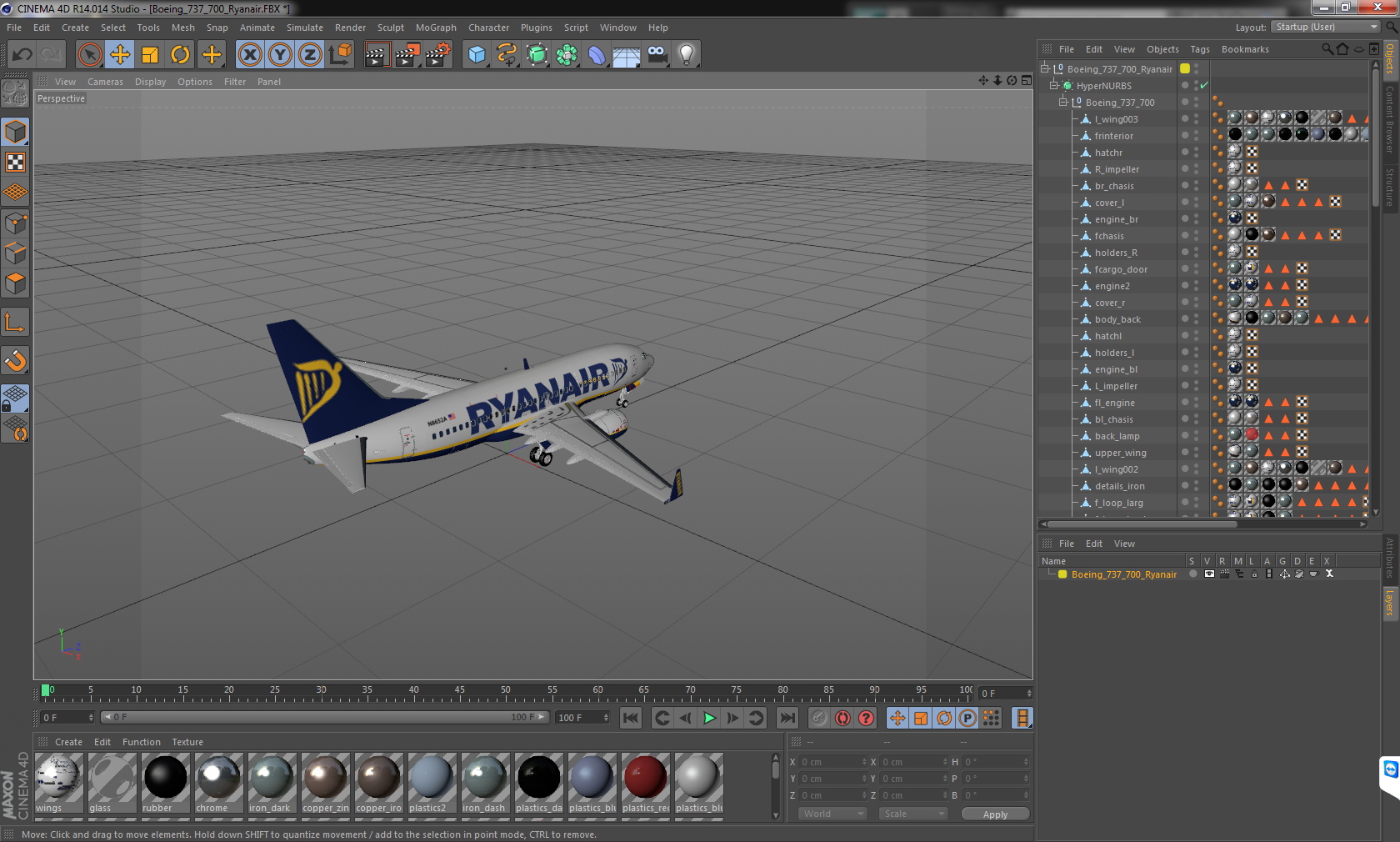Open the Scale mode dropdown

point(913,814)
